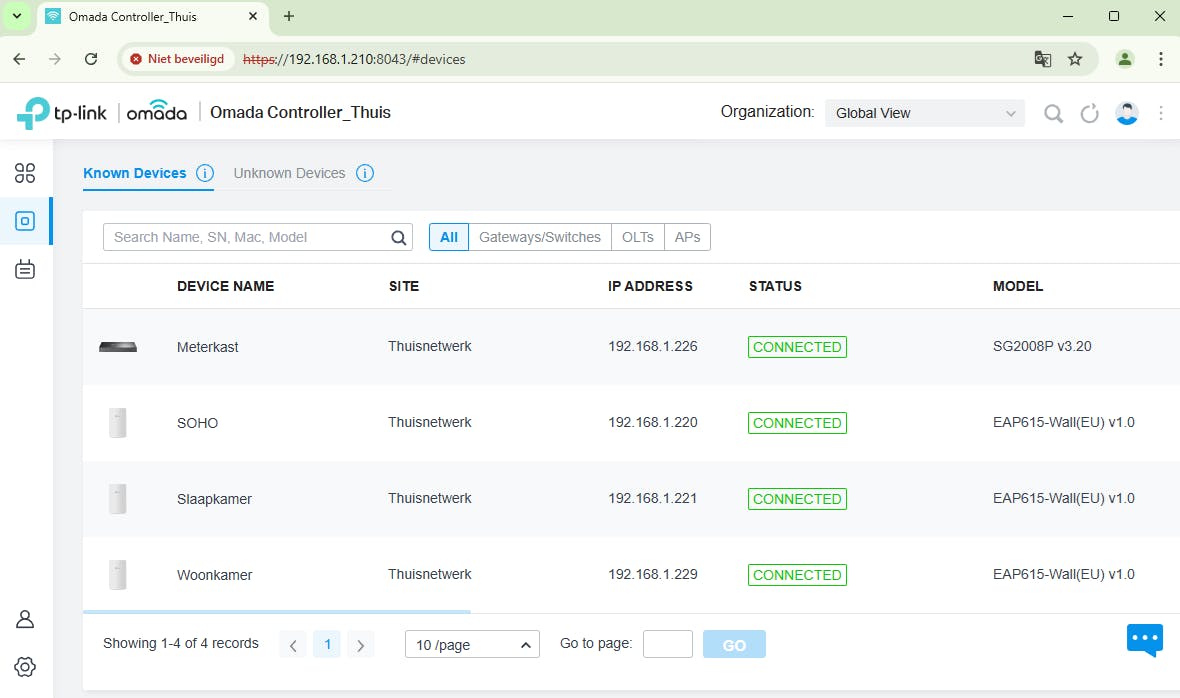Click the Woonkamer access point icon
Image resolution: width=1180 pixels, height=698 pixels.
[117, 575]
